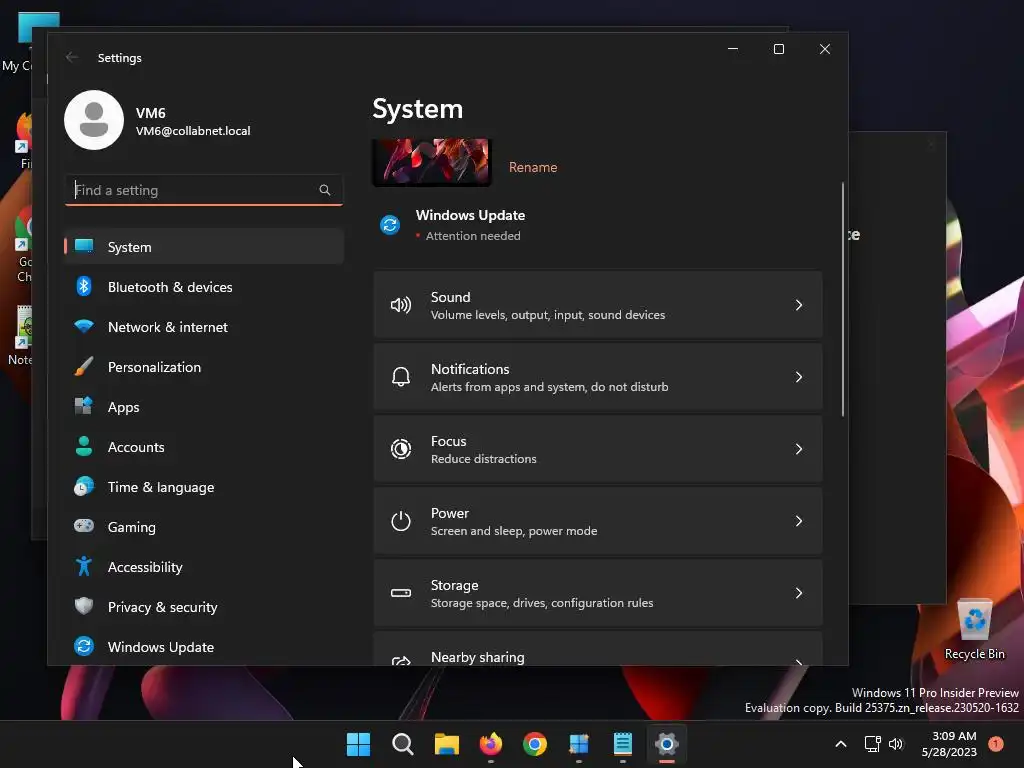Click the Rename link
Viewport: 1024px width, 768px height.
point(533,167)
